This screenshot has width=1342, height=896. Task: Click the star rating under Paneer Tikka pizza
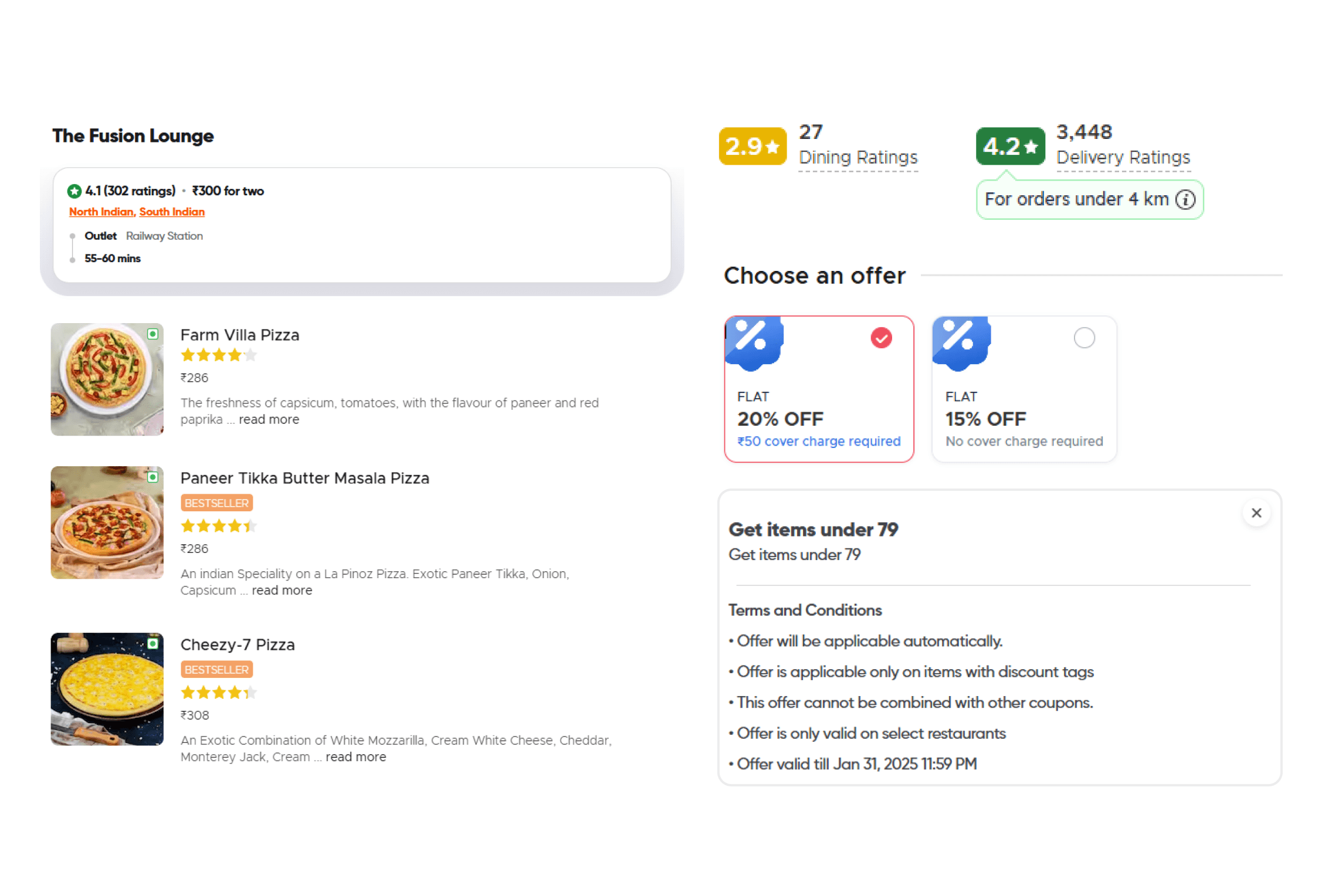219,526
